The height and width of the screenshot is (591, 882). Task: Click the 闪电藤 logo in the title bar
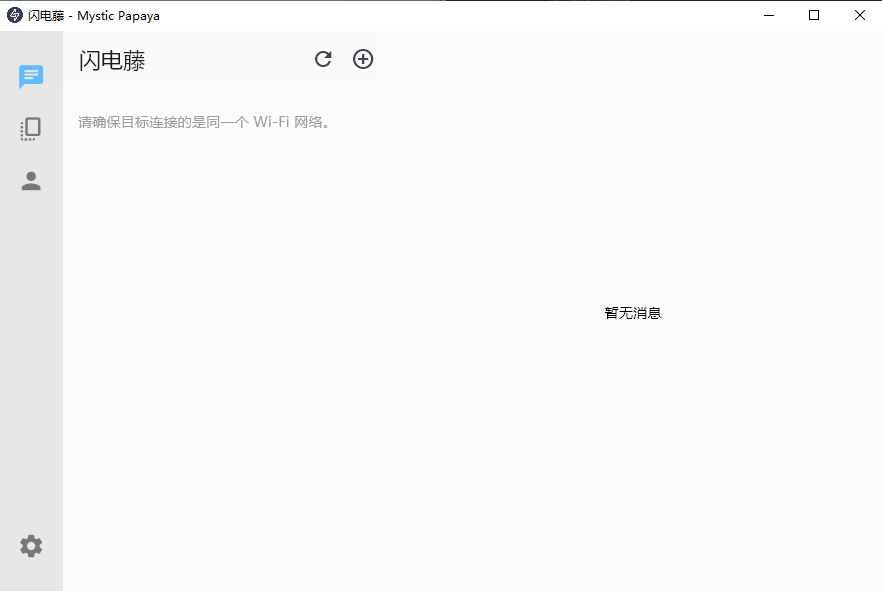[11, 15]
